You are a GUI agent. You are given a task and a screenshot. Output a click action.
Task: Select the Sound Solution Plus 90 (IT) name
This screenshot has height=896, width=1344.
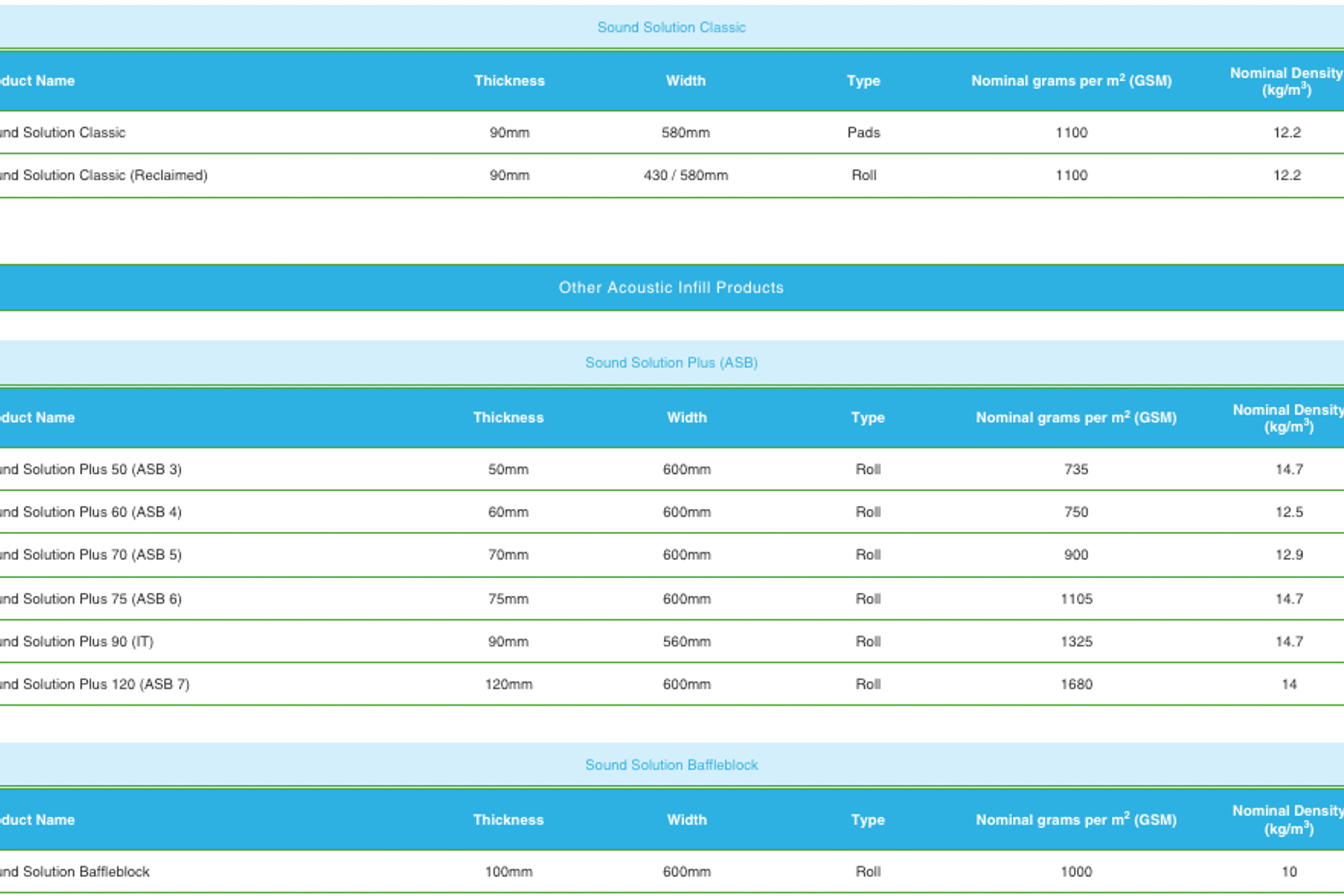tap(77, 642)
